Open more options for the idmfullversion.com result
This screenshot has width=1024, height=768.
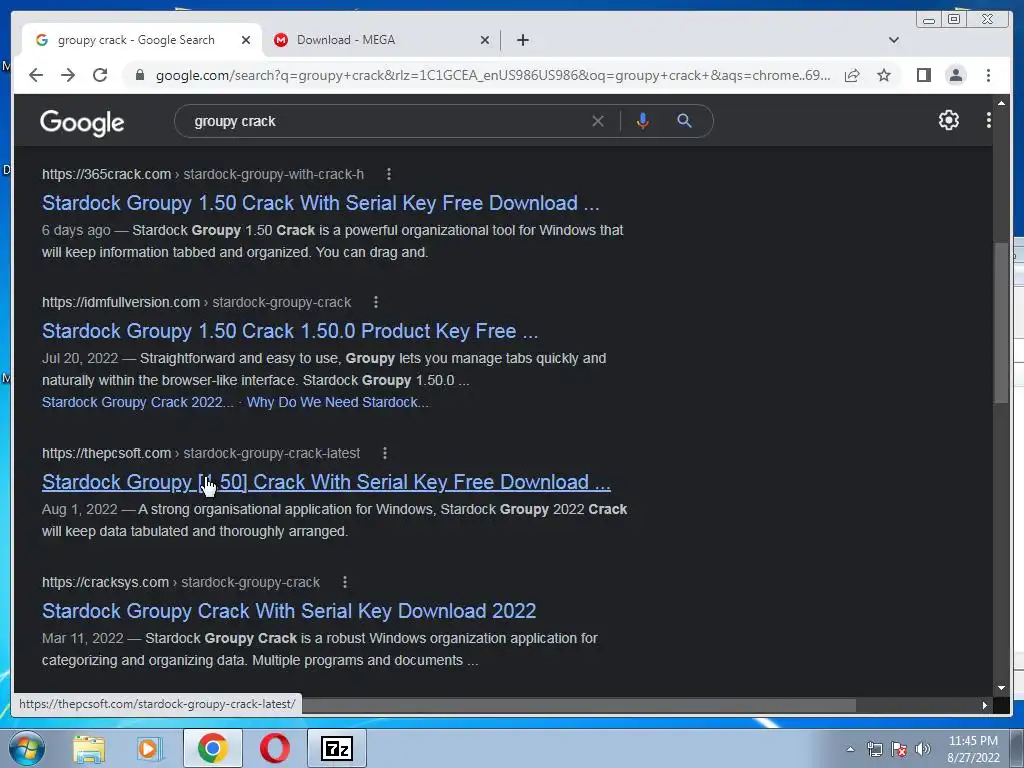(376, 302)
